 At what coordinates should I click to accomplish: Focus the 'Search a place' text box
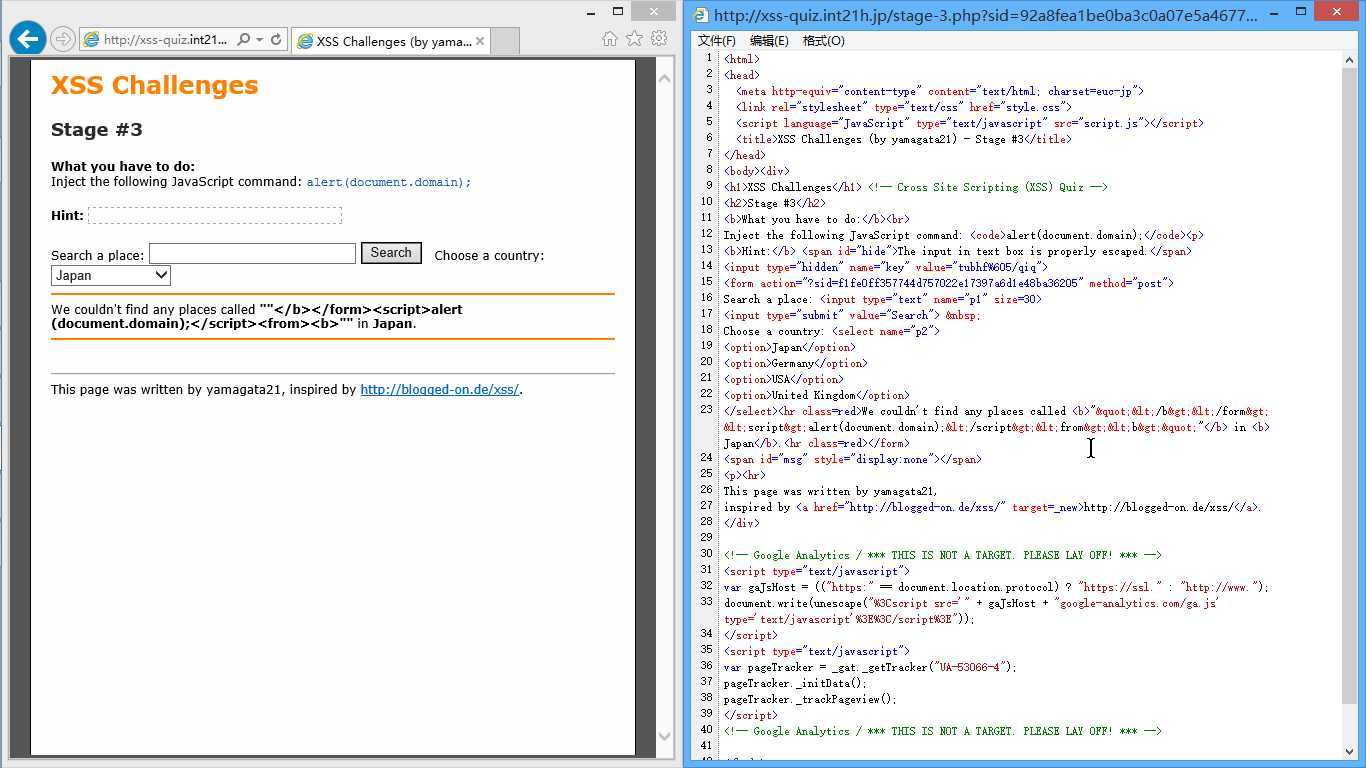click(252, 254)
